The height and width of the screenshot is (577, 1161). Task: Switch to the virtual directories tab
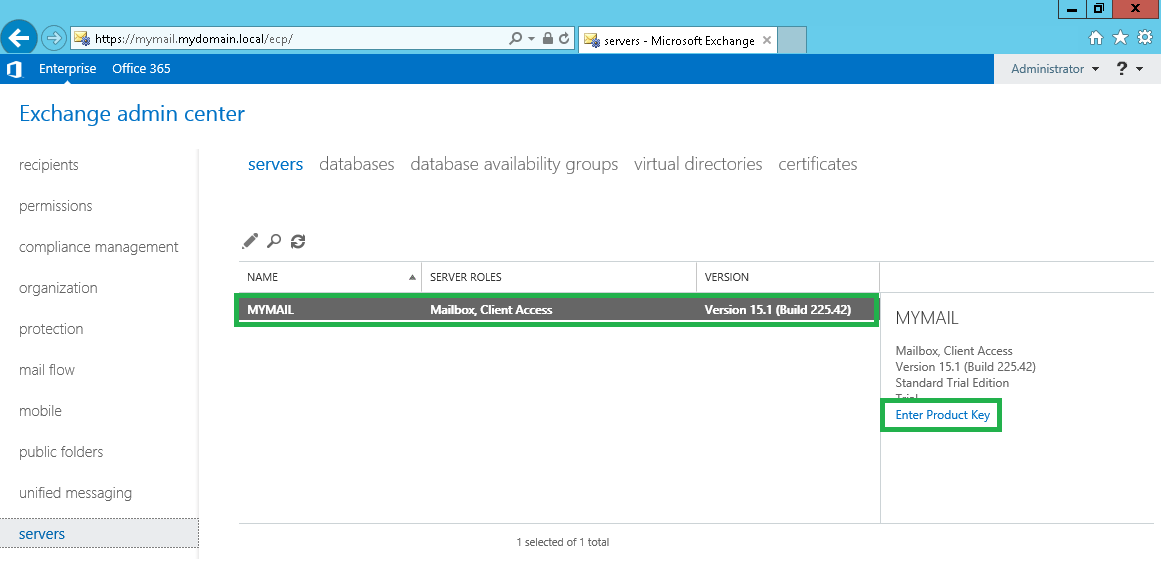coord(698,164)
